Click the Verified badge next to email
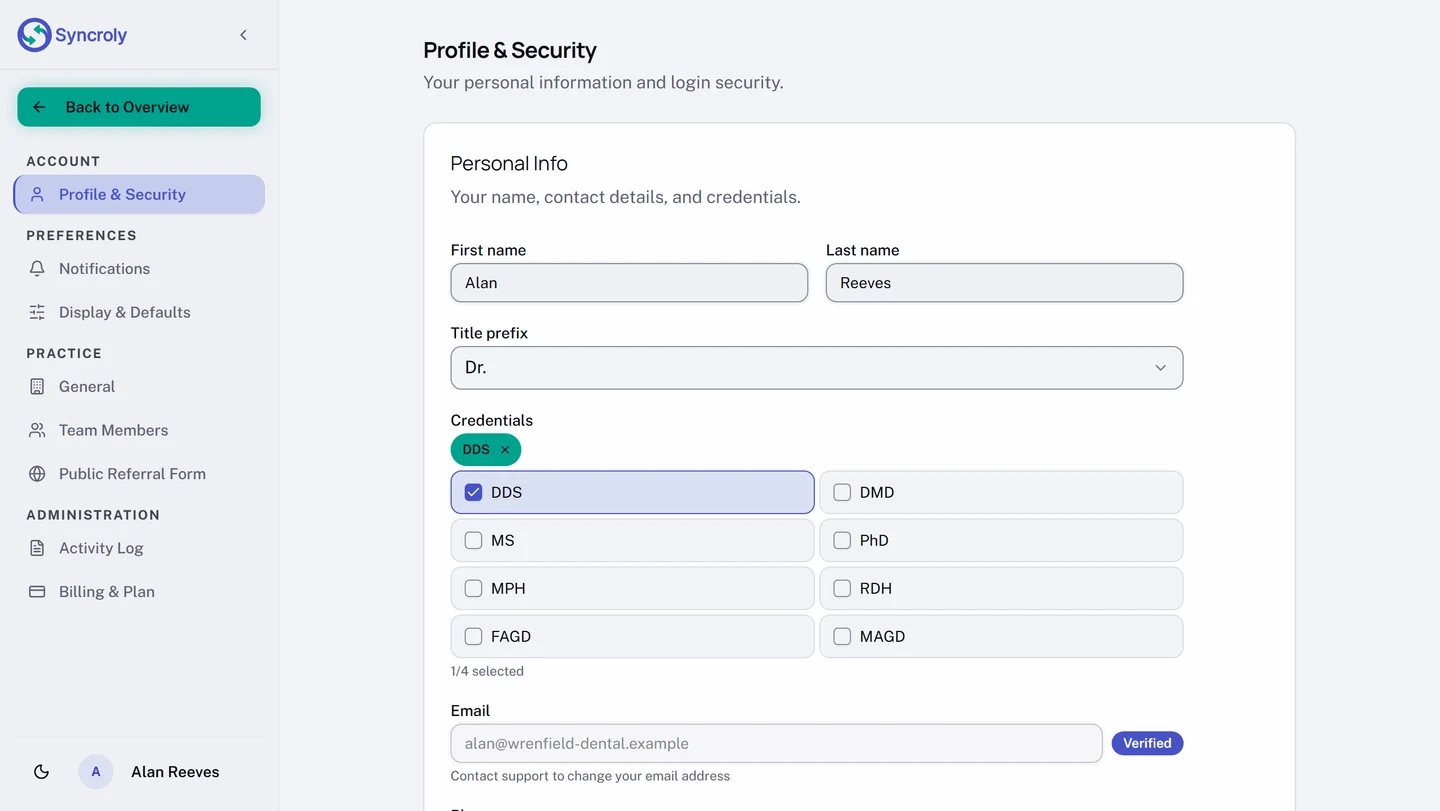The height and width of the screenshot is (811, 1440). [1147, 743]
